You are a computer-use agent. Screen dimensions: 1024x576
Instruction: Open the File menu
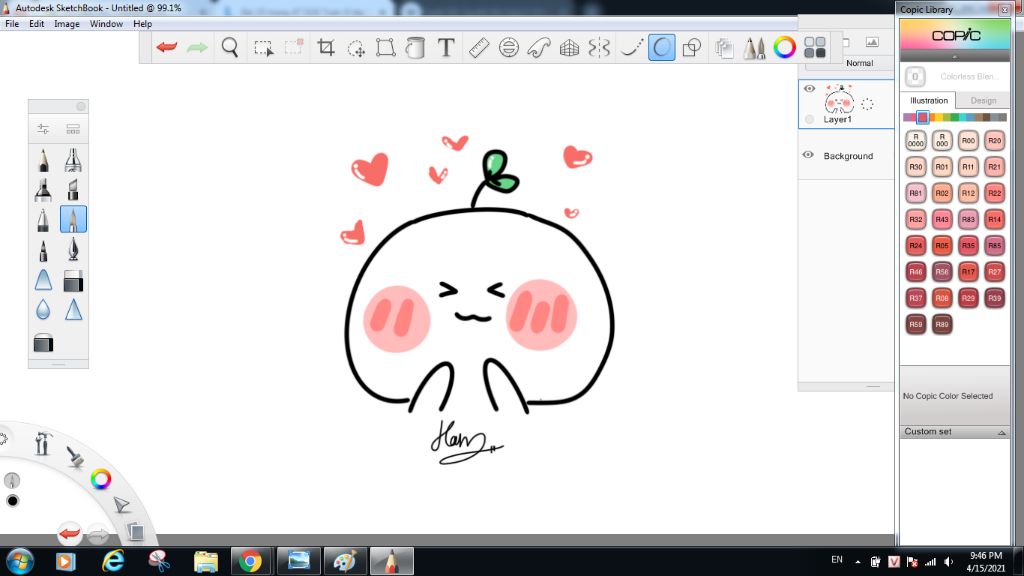[12, 24]
